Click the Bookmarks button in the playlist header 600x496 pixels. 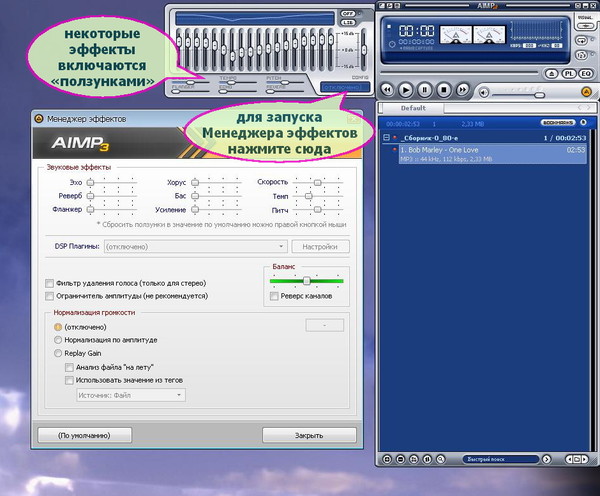(x=558, y=122)
